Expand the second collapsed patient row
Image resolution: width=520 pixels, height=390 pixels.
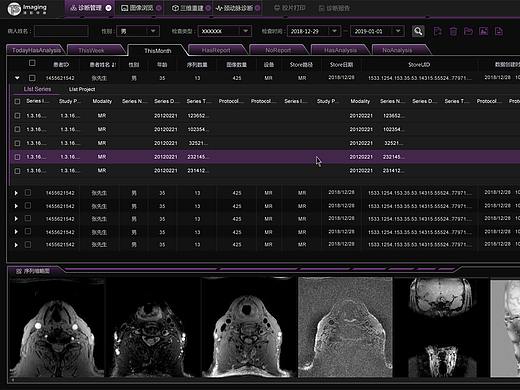16,206
